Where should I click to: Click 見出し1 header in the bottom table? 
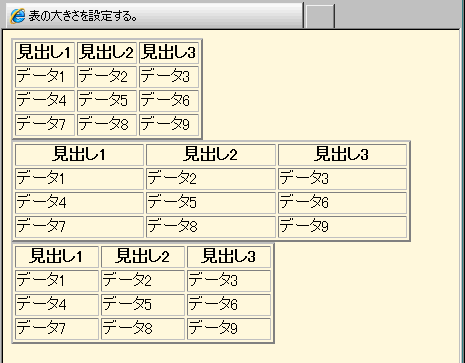click(57, 257)
